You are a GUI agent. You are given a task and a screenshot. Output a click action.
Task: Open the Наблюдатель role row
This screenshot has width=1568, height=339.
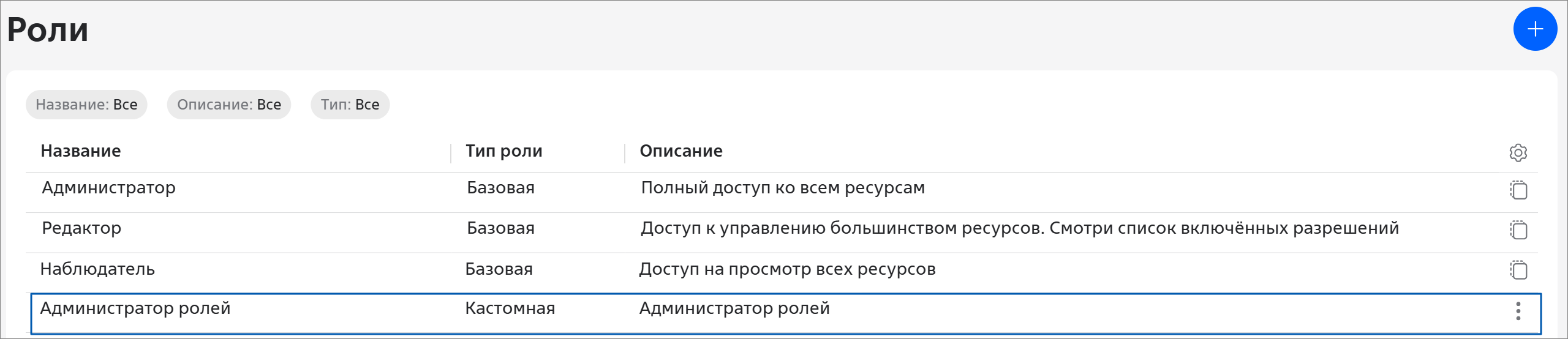[x=97, y=269]
